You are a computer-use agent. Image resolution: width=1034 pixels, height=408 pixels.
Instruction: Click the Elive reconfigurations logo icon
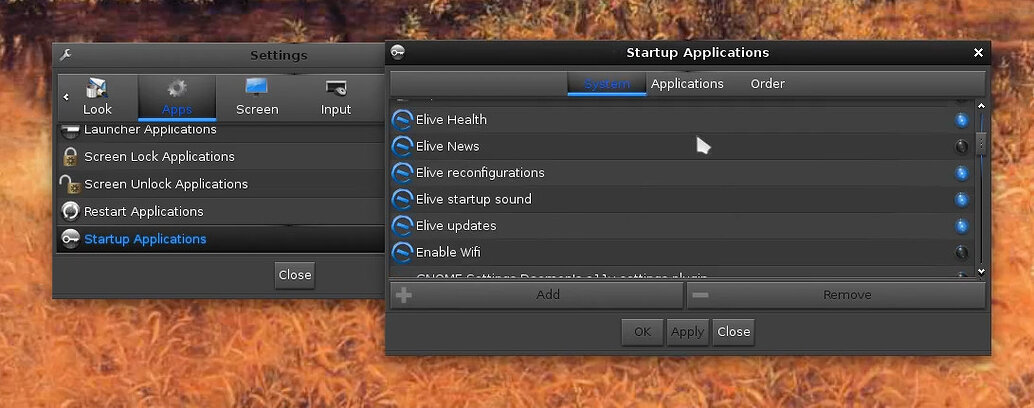tap(402, 173)
